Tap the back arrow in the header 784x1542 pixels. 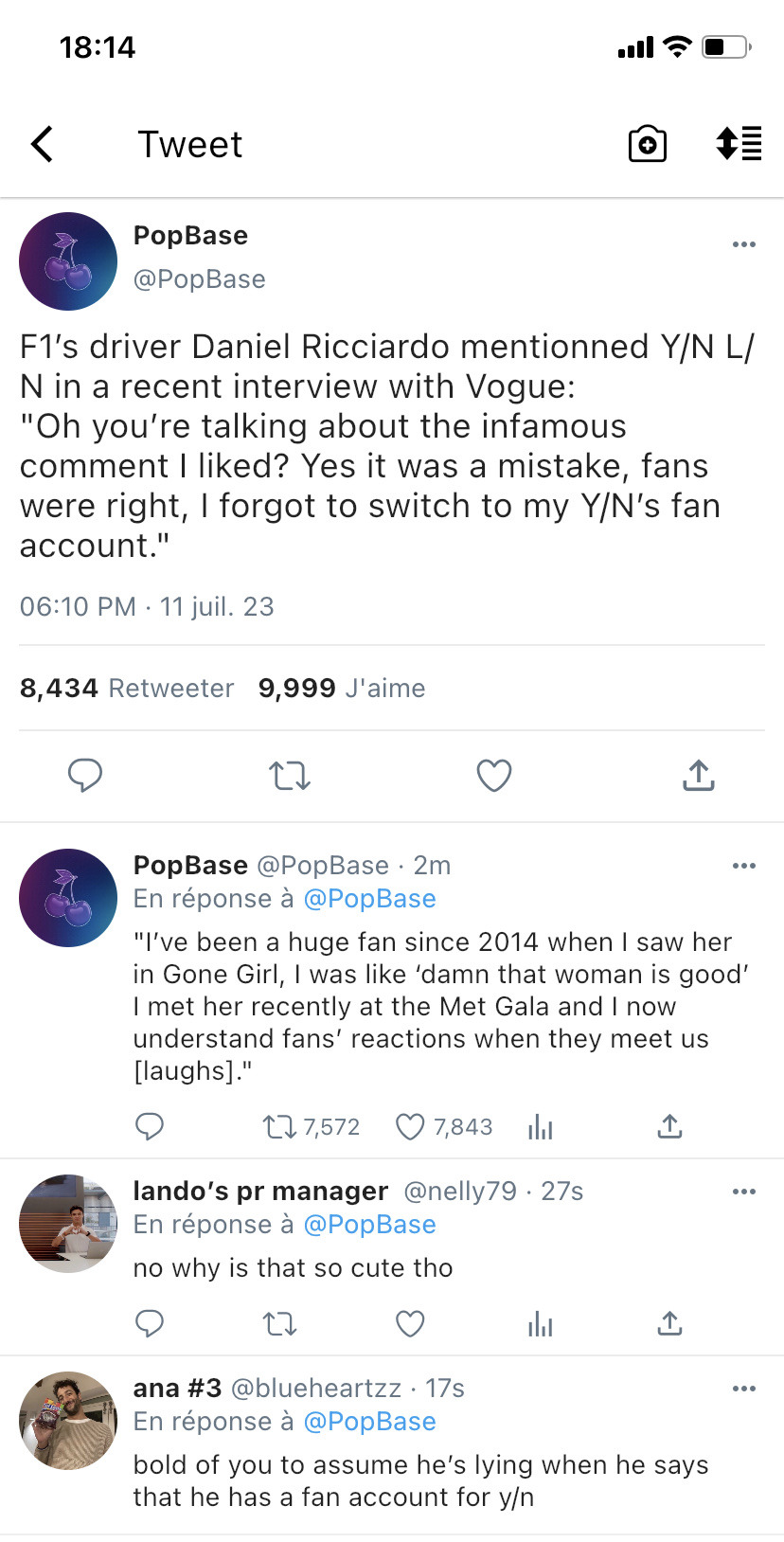pos(43,145)
